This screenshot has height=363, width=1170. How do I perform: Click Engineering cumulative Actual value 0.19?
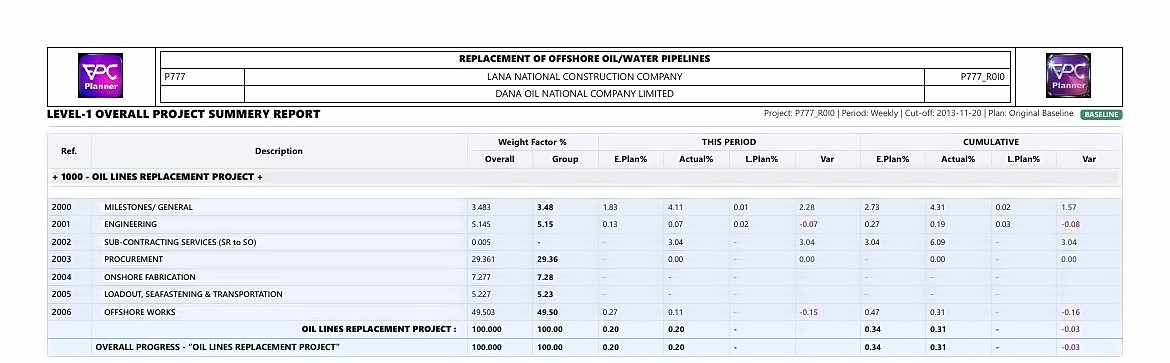pyautogui.click(x=938, y=224)
